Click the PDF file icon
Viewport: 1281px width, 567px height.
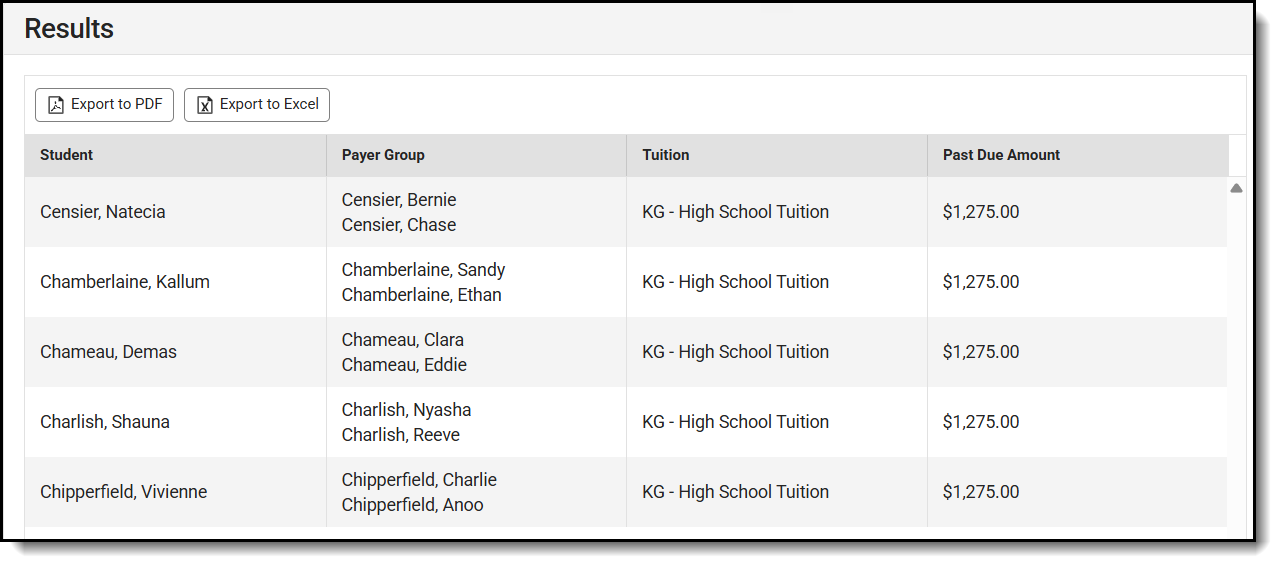click(x=56, y=105)
